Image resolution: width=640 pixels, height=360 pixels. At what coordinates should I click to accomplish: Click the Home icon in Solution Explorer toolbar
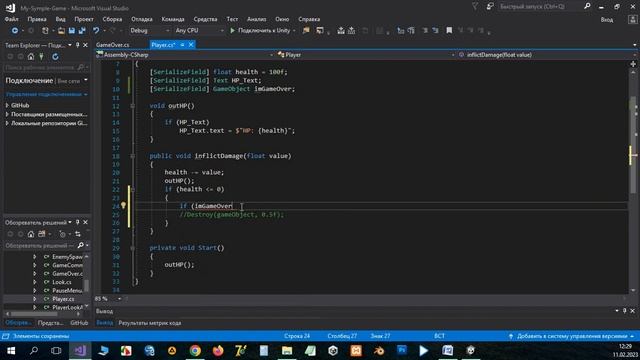(x=31, y=234)
